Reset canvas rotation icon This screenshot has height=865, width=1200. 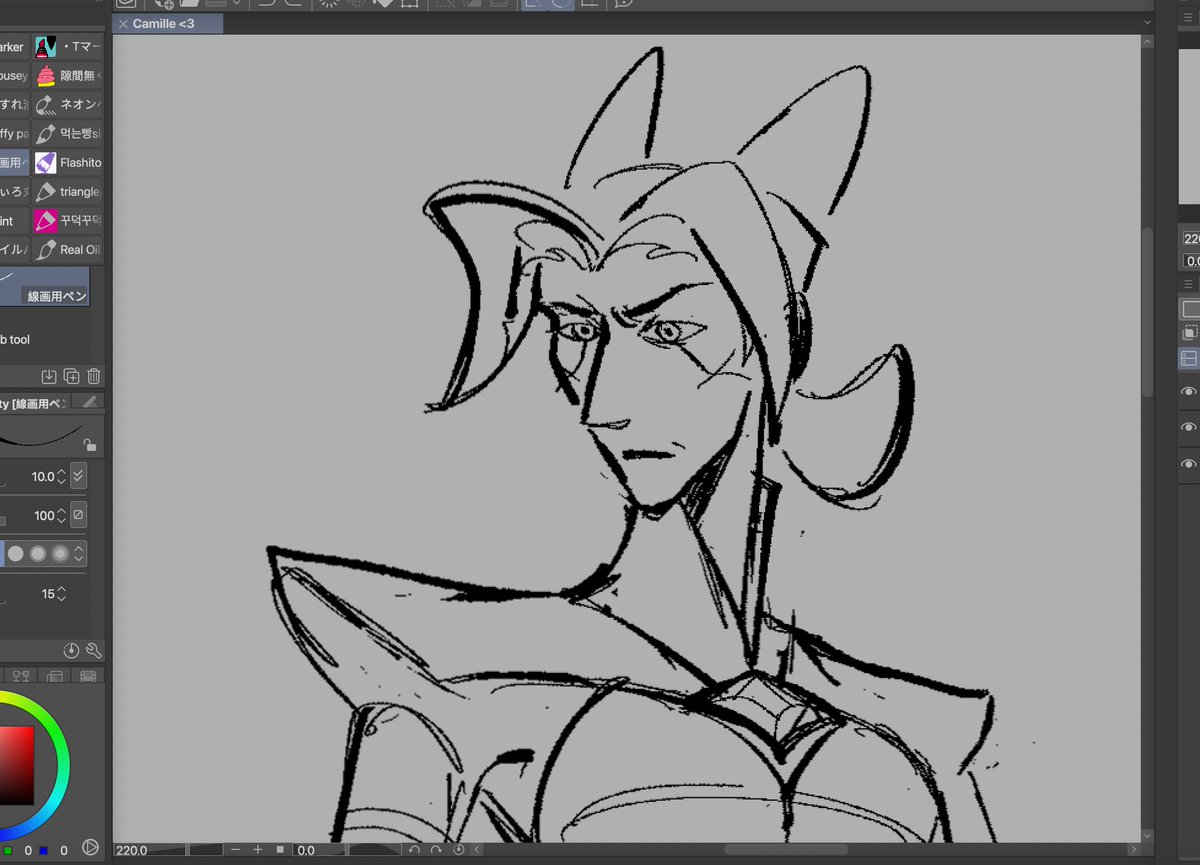pyautogui.click(x=458, y=850)
